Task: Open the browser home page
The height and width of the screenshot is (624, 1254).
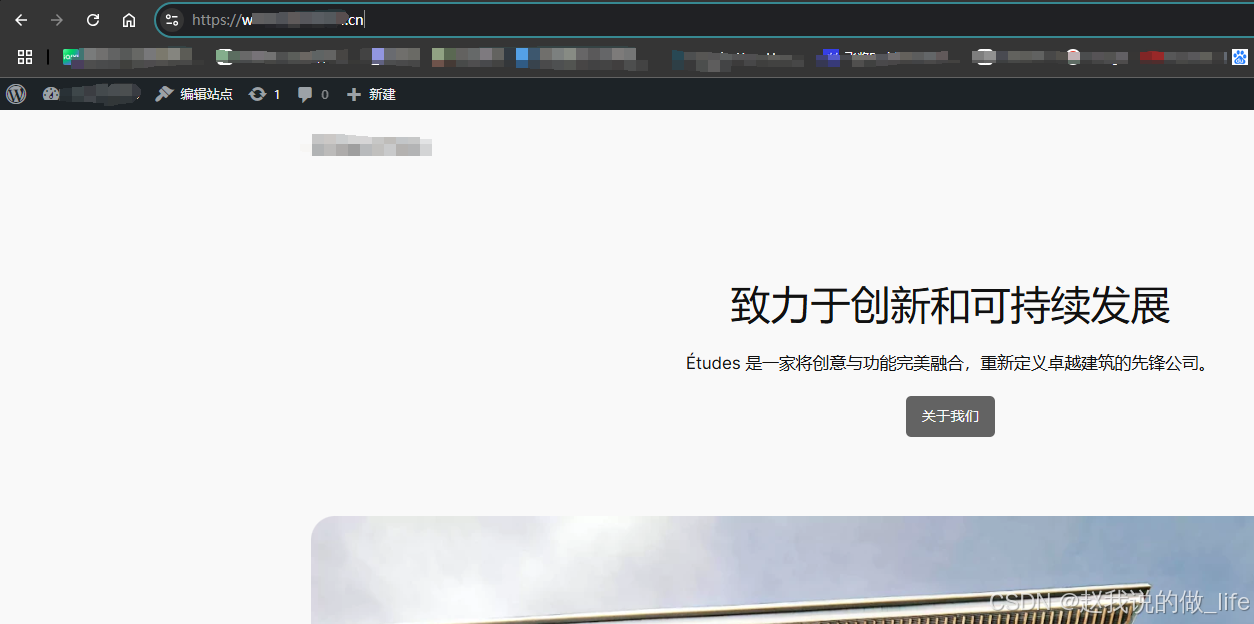Action: 129,20
